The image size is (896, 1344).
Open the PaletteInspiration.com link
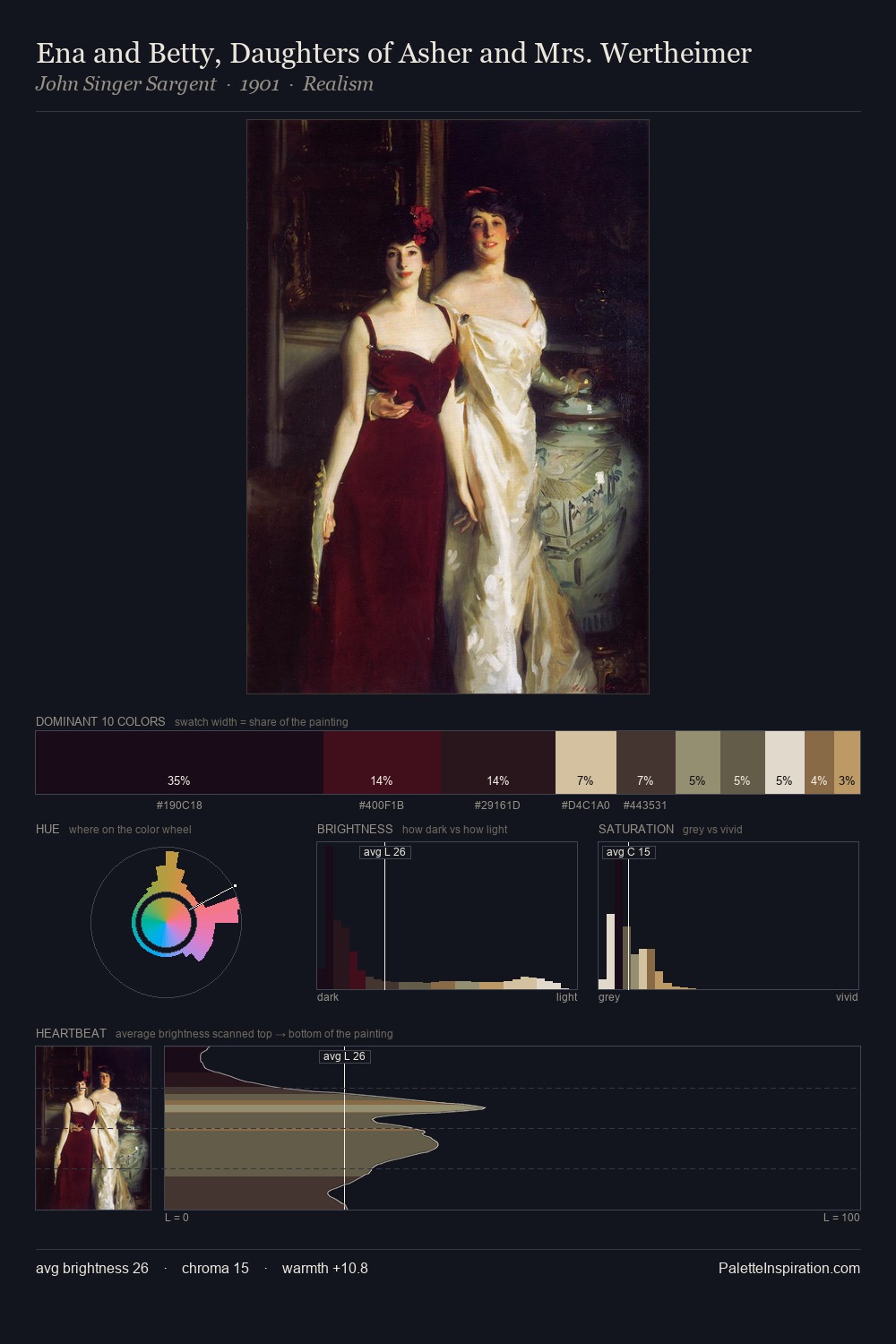tap(789, 1269)
